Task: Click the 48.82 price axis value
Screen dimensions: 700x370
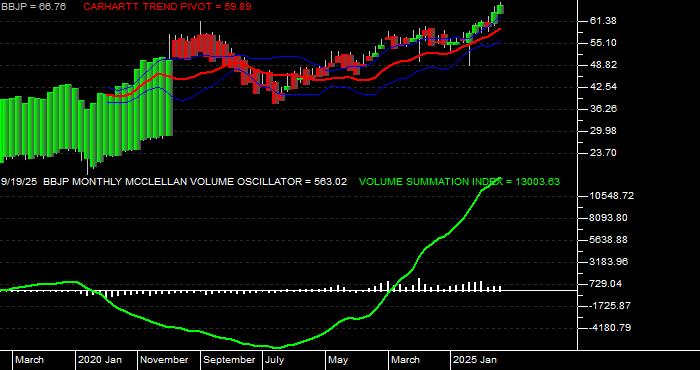Action: point(603,65)
